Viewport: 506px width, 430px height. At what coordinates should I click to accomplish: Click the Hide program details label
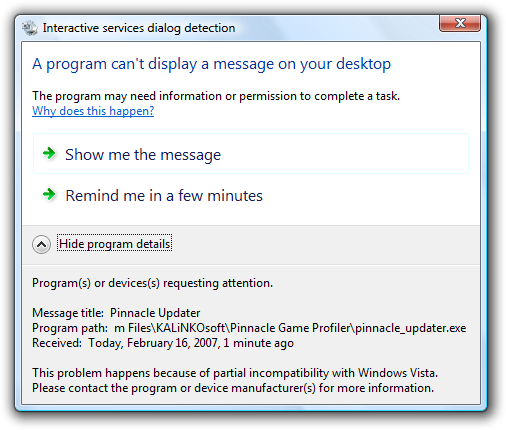tap(115, 244)
